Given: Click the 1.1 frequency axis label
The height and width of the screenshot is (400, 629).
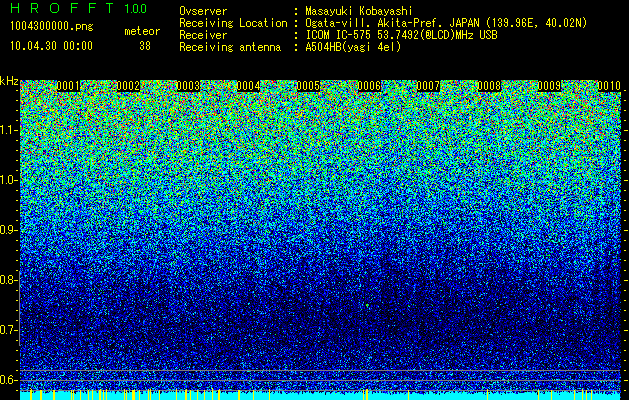Looking at the screenshot, I should point(9,130).
